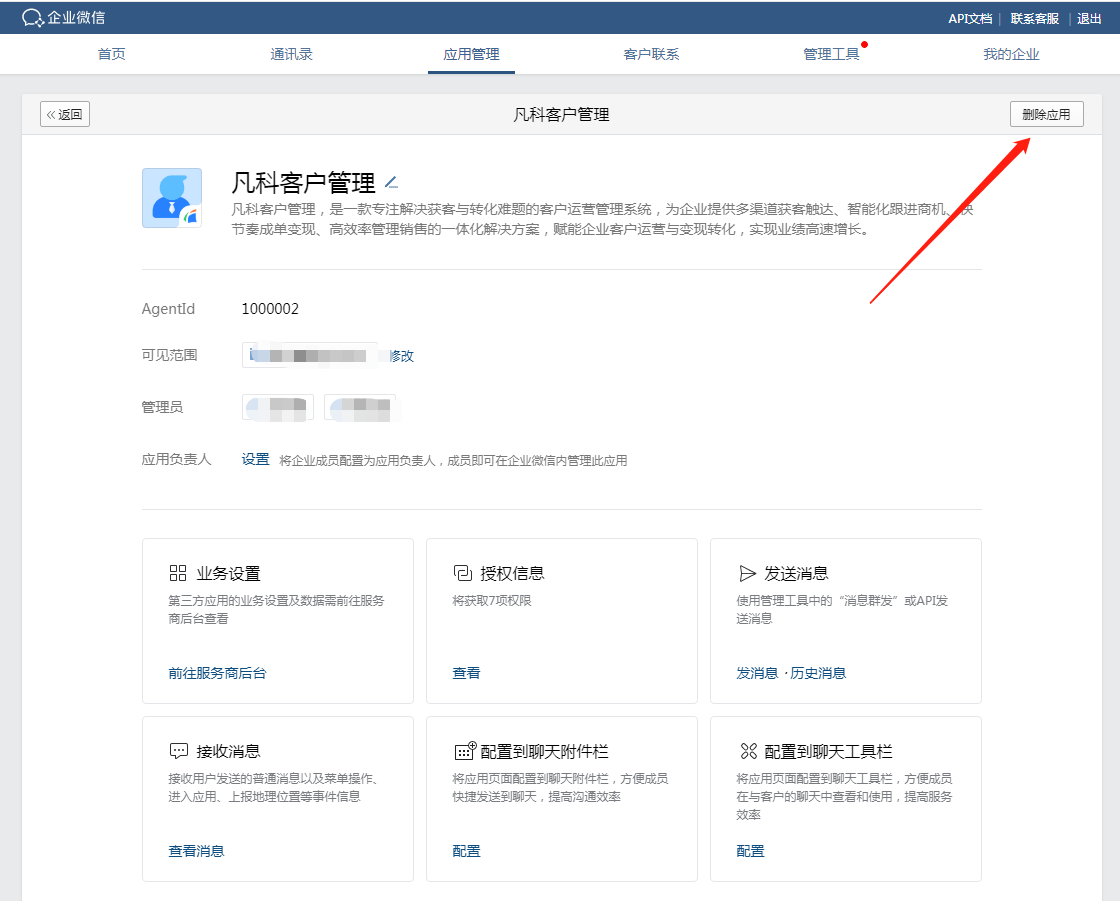The height and width of the screenshot is (901, 1120).
Task: Click the 将获取7项权限 text
Action: 492,601
